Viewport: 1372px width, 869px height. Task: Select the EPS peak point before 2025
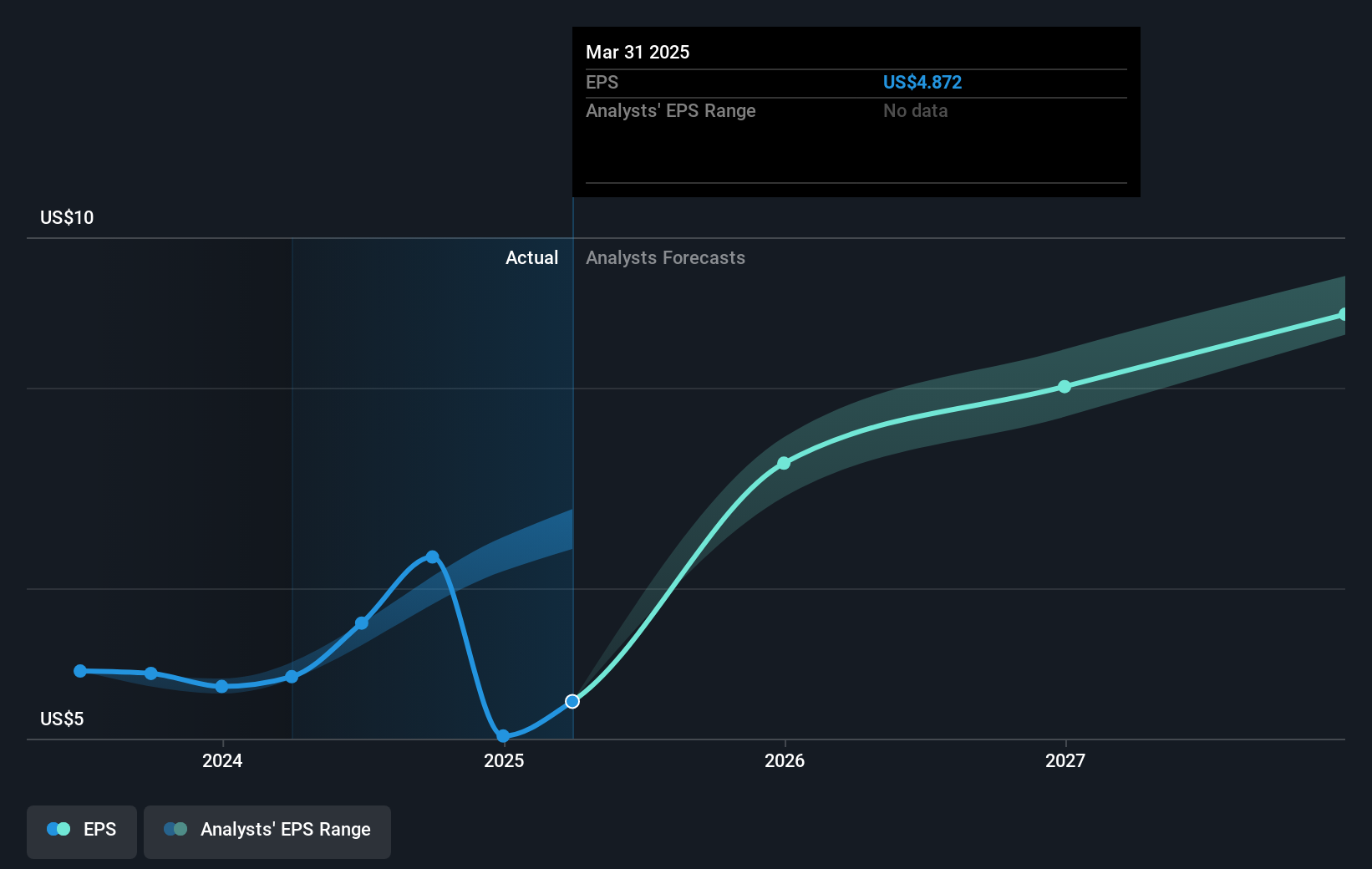pos(432,556)
